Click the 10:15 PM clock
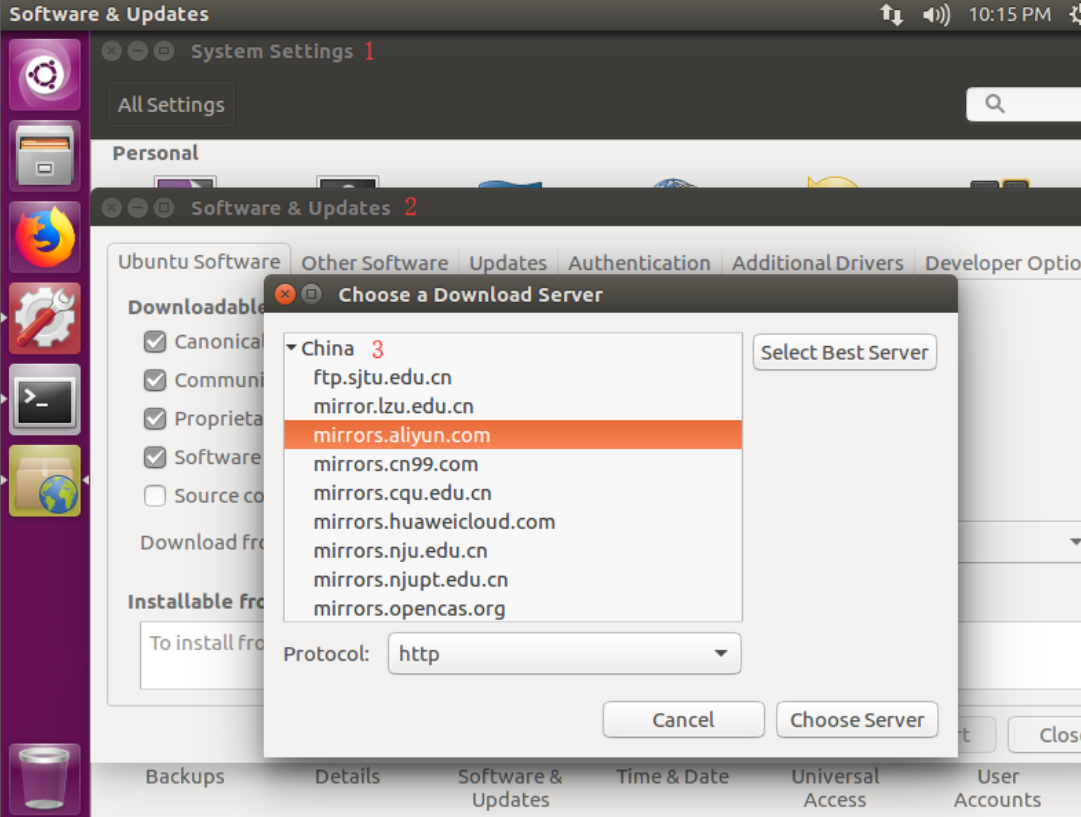The image size is (1081, 817). [1009, 14]
